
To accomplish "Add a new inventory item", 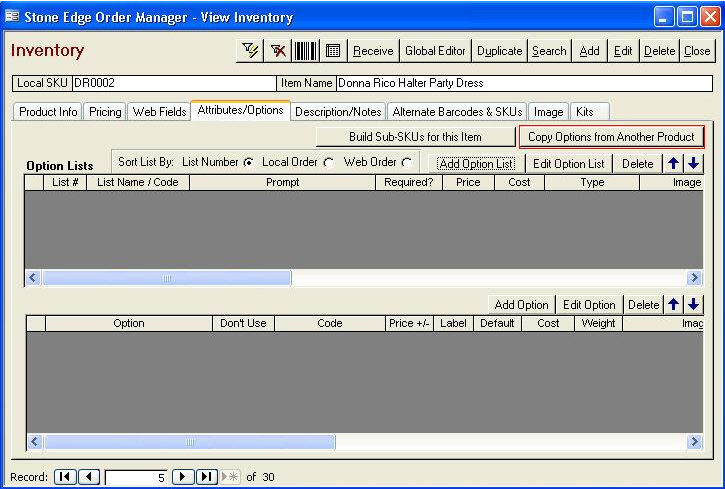I will 590,50.
